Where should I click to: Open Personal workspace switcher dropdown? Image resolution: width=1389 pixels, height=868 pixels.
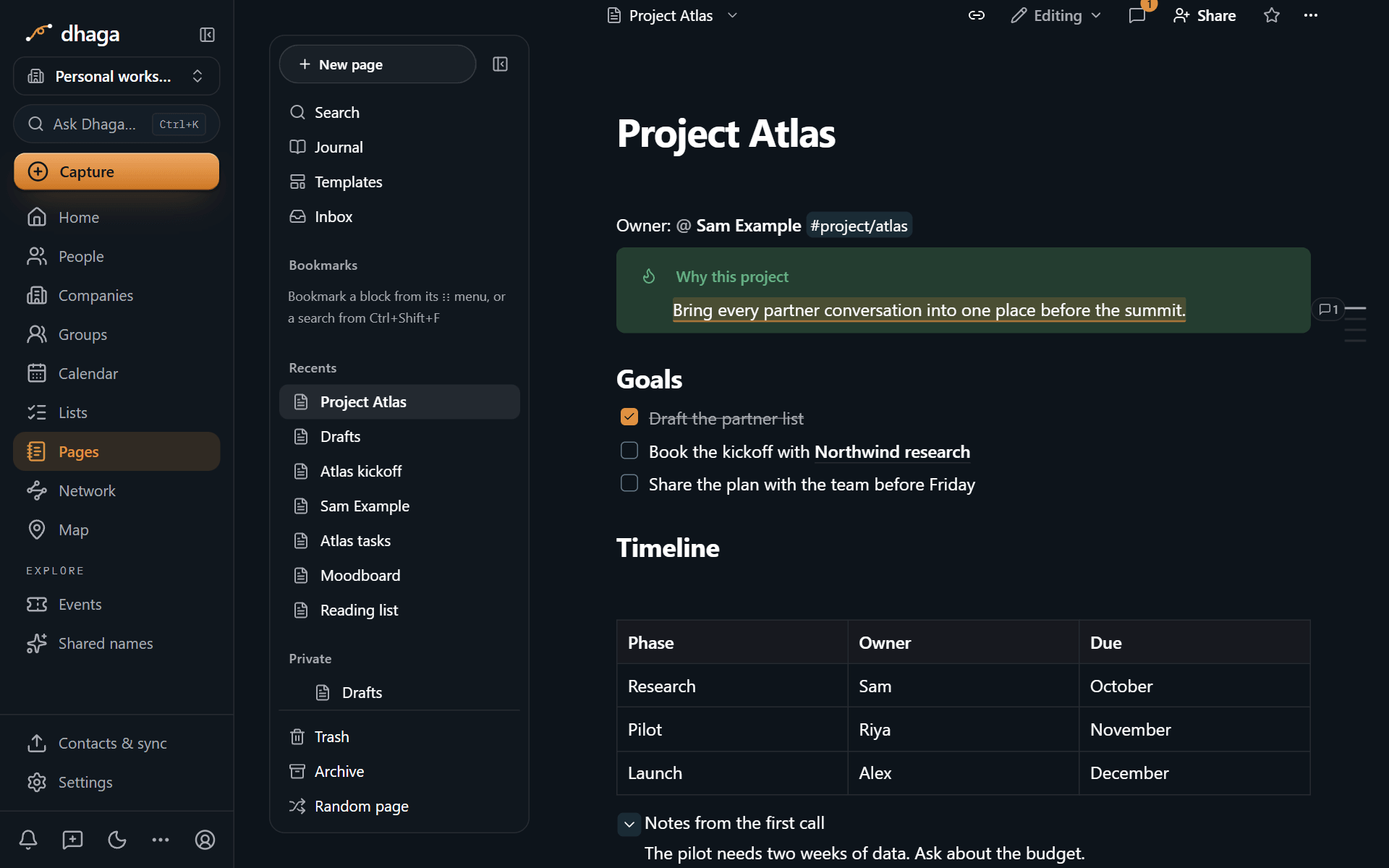tap(116, 76)
